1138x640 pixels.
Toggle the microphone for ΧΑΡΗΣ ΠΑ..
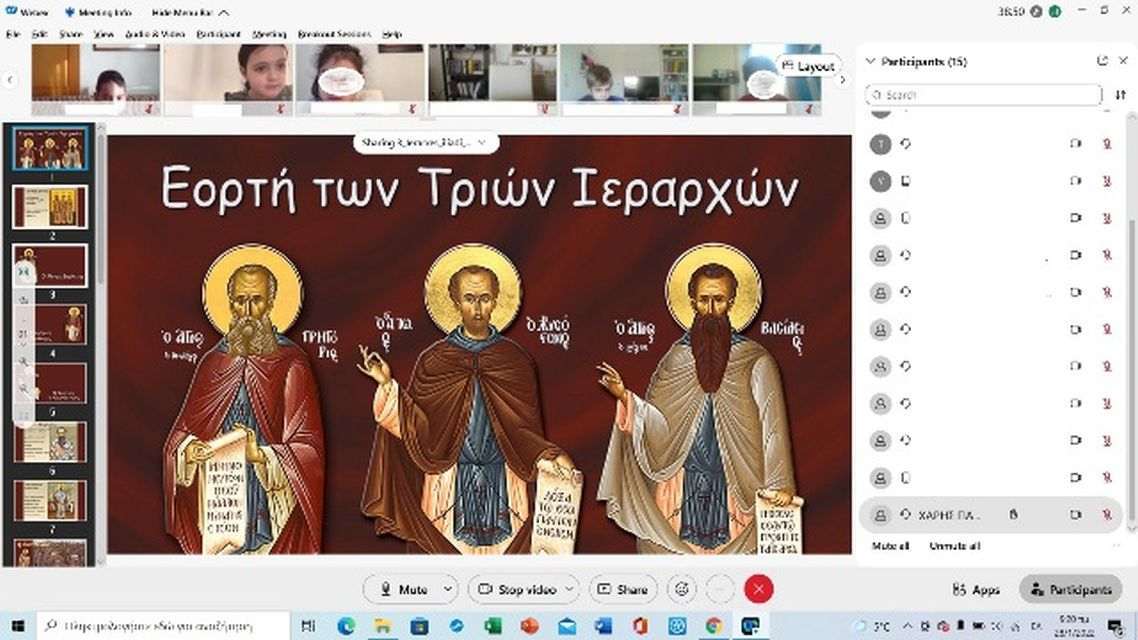coord(1107,514)
